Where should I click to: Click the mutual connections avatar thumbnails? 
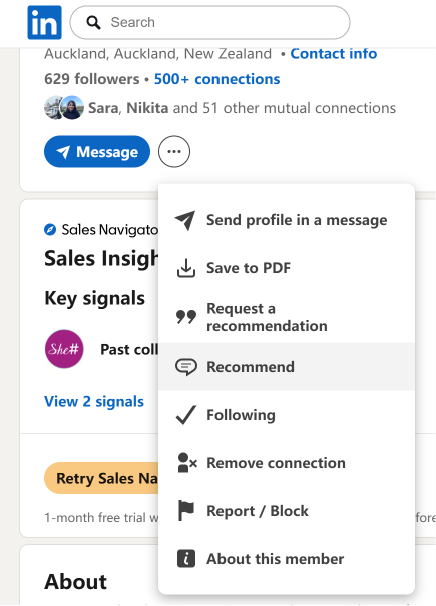tap(64, 107)
